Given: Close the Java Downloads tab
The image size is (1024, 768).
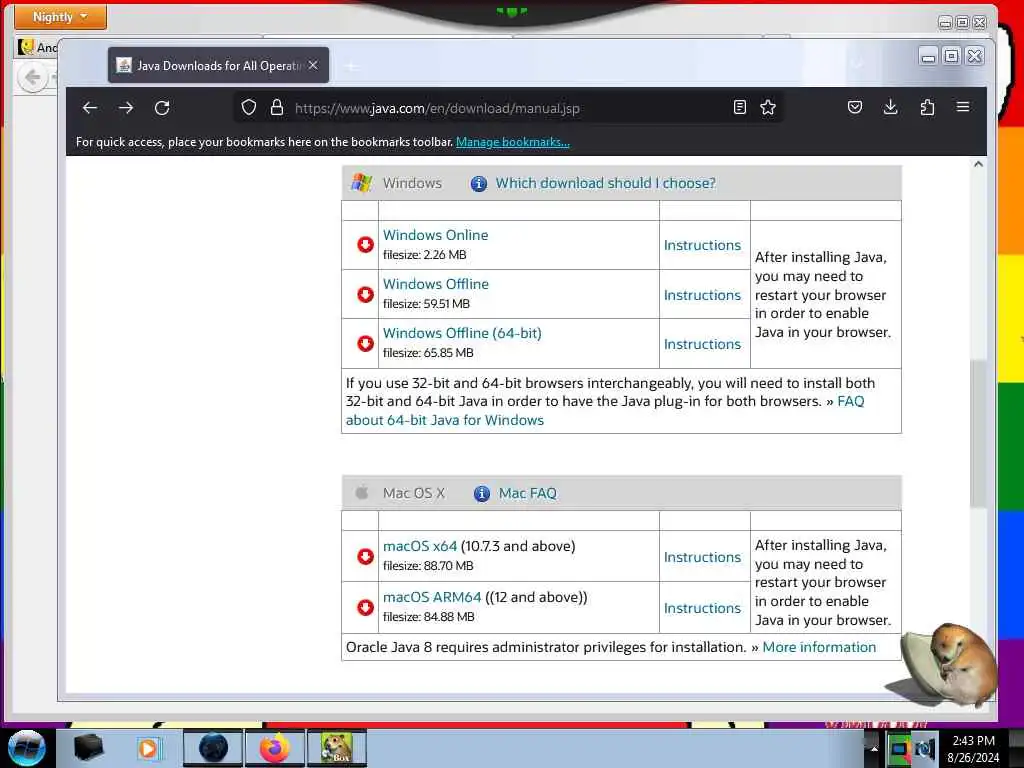Looking at the screenshot, I should coord(313,65).
